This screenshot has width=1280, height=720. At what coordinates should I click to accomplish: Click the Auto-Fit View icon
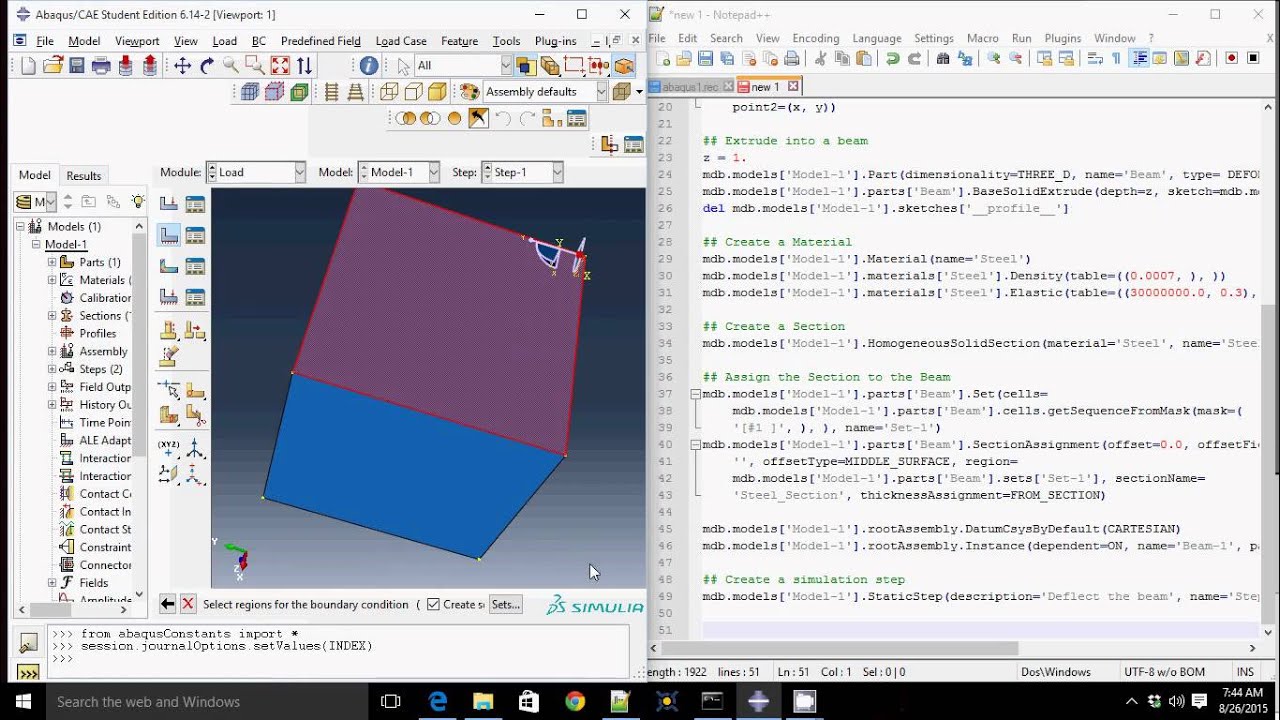(x=280, y=66)
